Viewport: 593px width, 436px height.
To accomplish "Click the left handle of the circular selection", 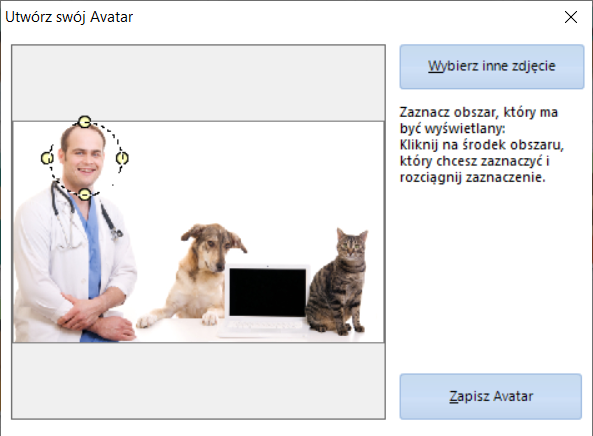I will point(47,158).
